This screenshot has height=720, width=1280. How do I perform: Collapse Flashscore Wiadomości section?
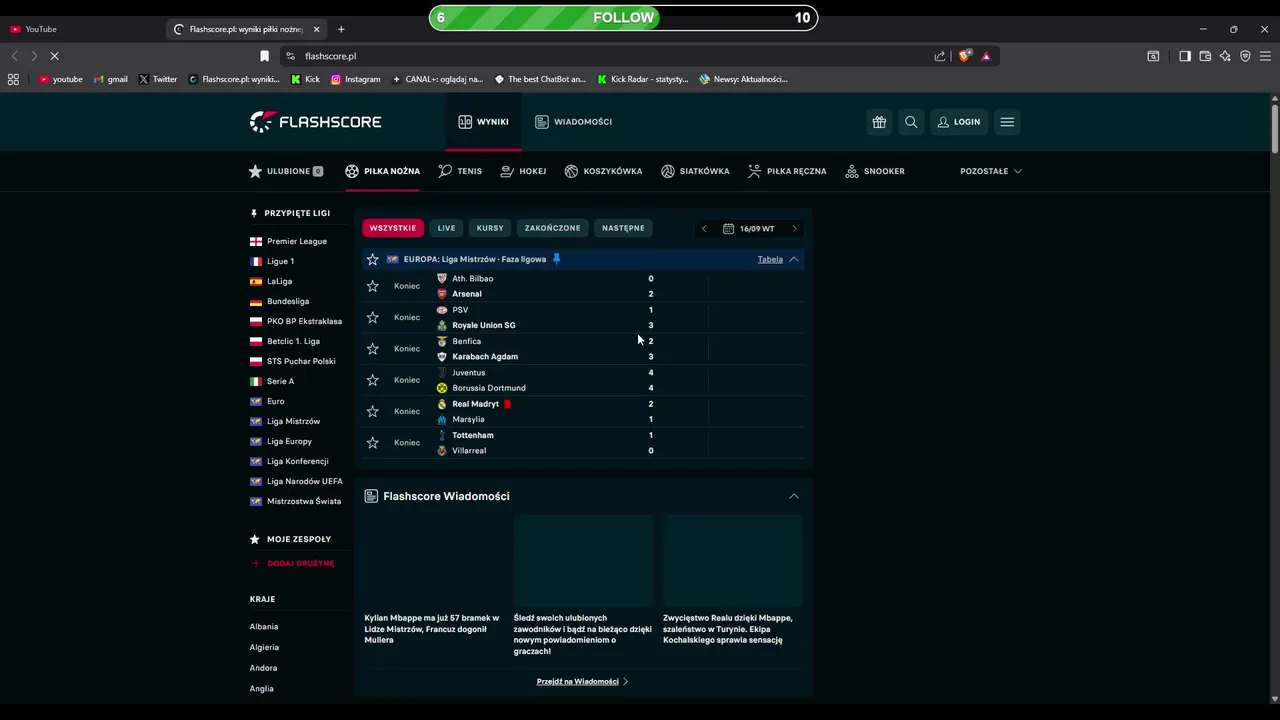tap(794, 496)
